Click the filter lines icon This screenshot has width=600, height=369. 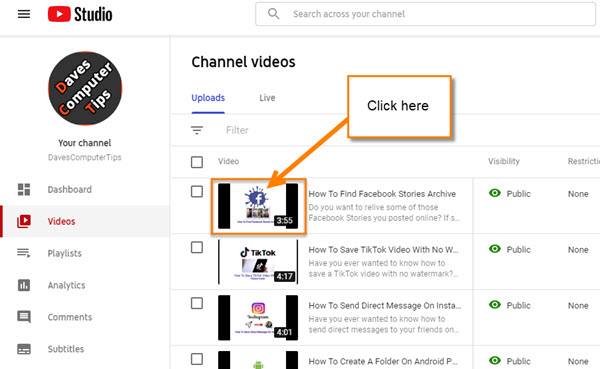click(x=197, y=130)
